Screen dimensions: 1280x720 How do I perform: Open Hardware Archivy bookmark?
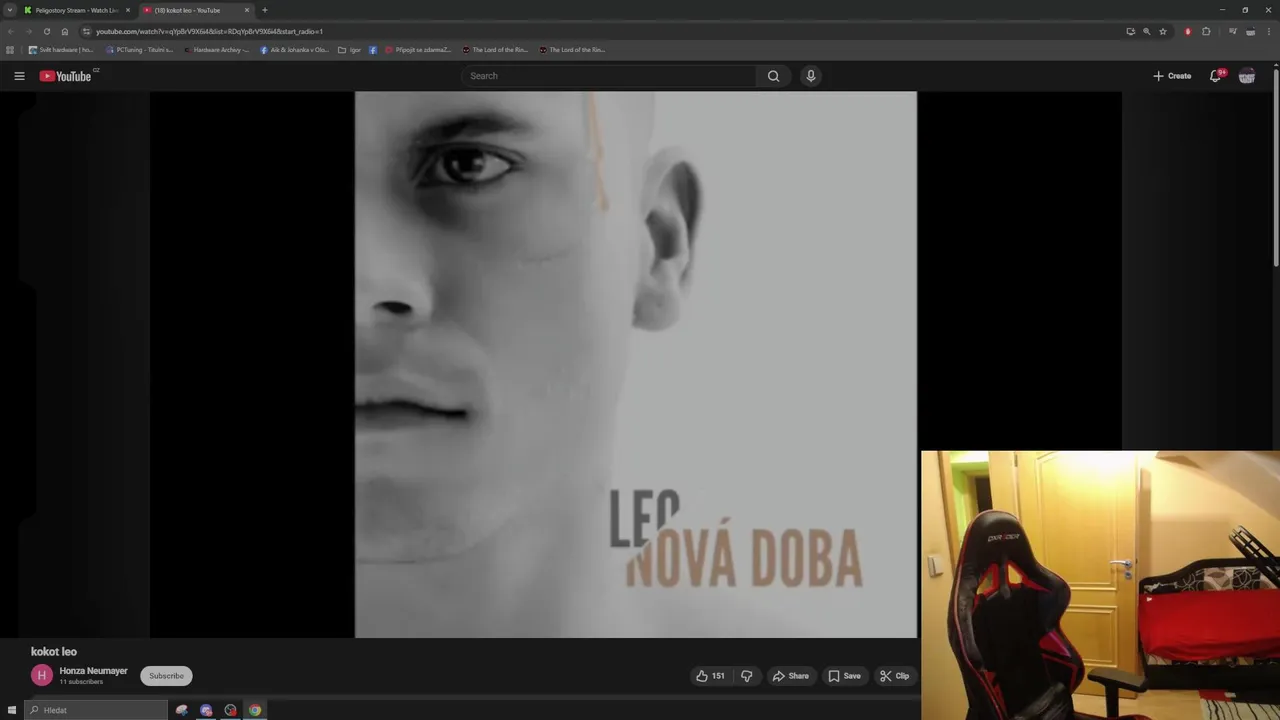[x=216, y=49]
